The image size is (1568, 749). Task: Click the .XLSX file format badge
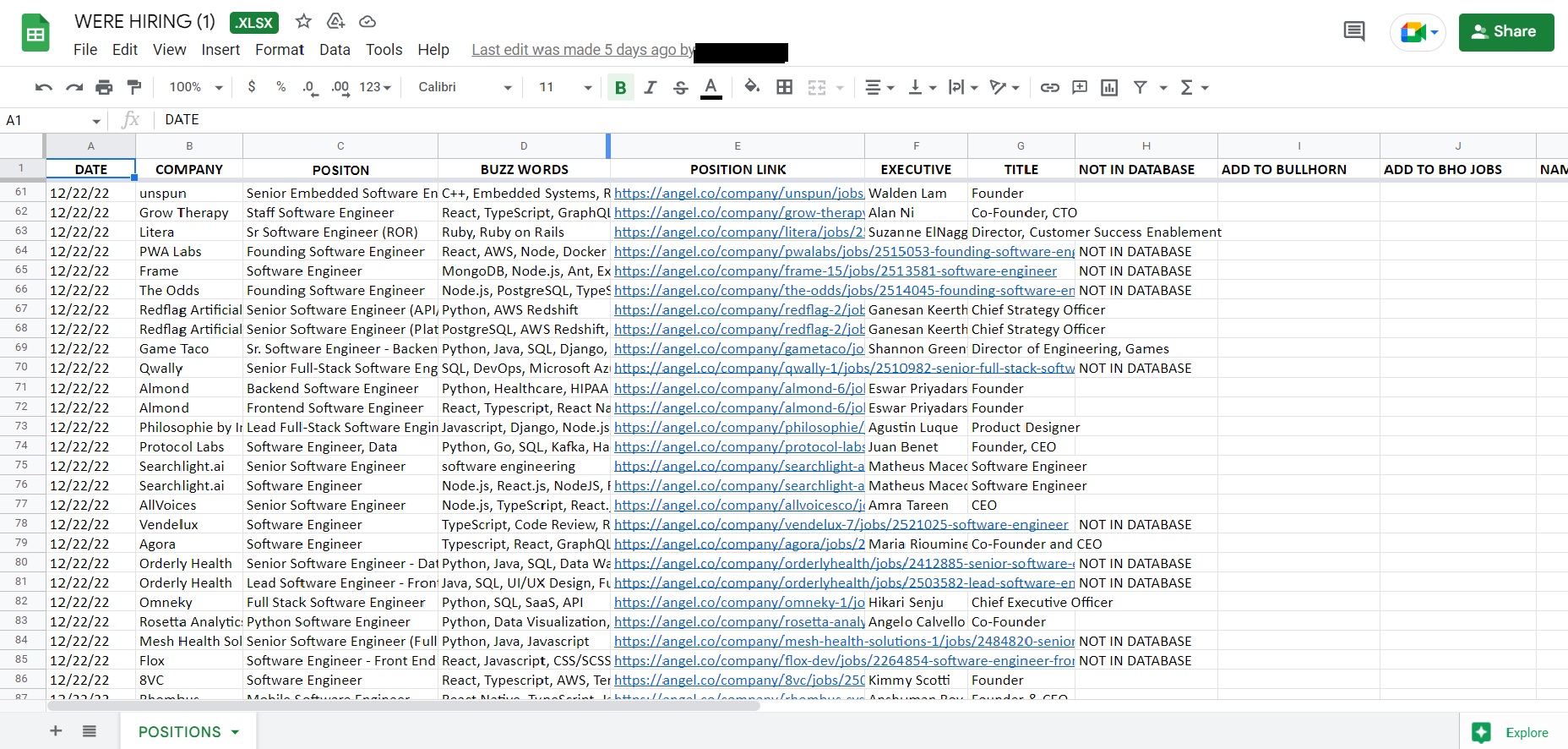(253, 22)
